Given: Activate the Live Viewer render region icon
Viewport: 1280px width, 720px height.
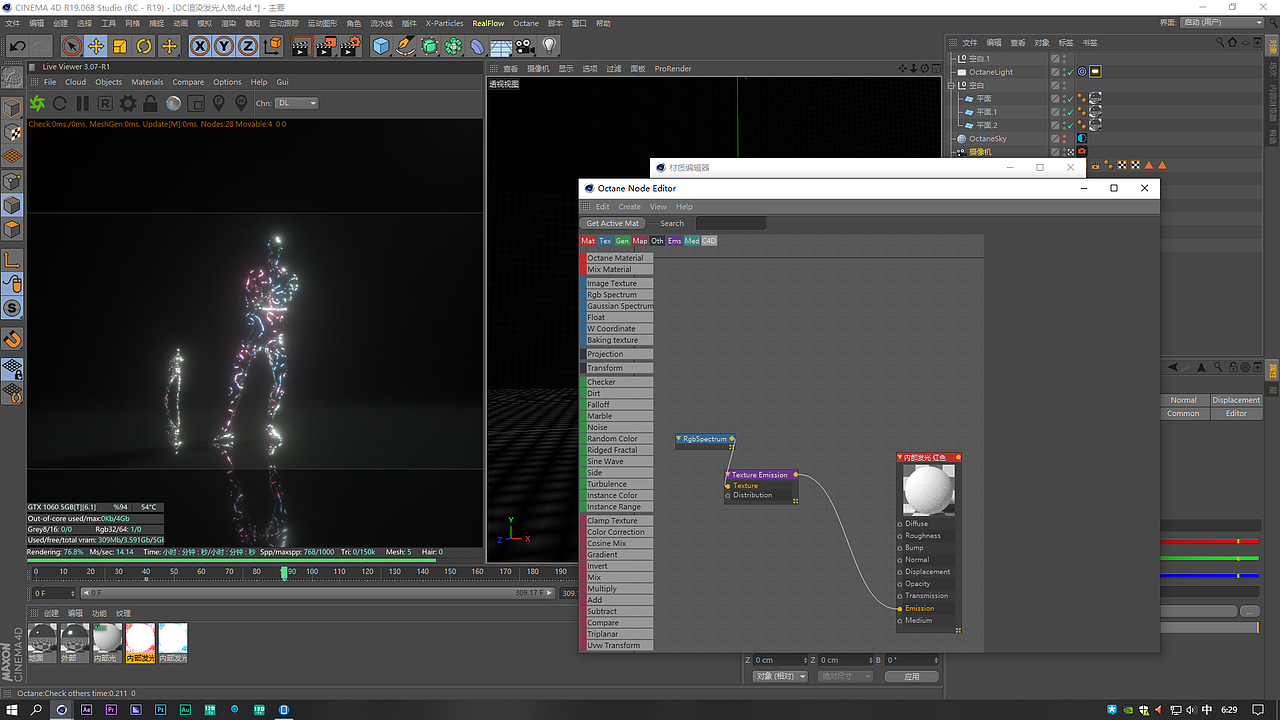Looking at the screenshot, I should [x=196, y=103].
